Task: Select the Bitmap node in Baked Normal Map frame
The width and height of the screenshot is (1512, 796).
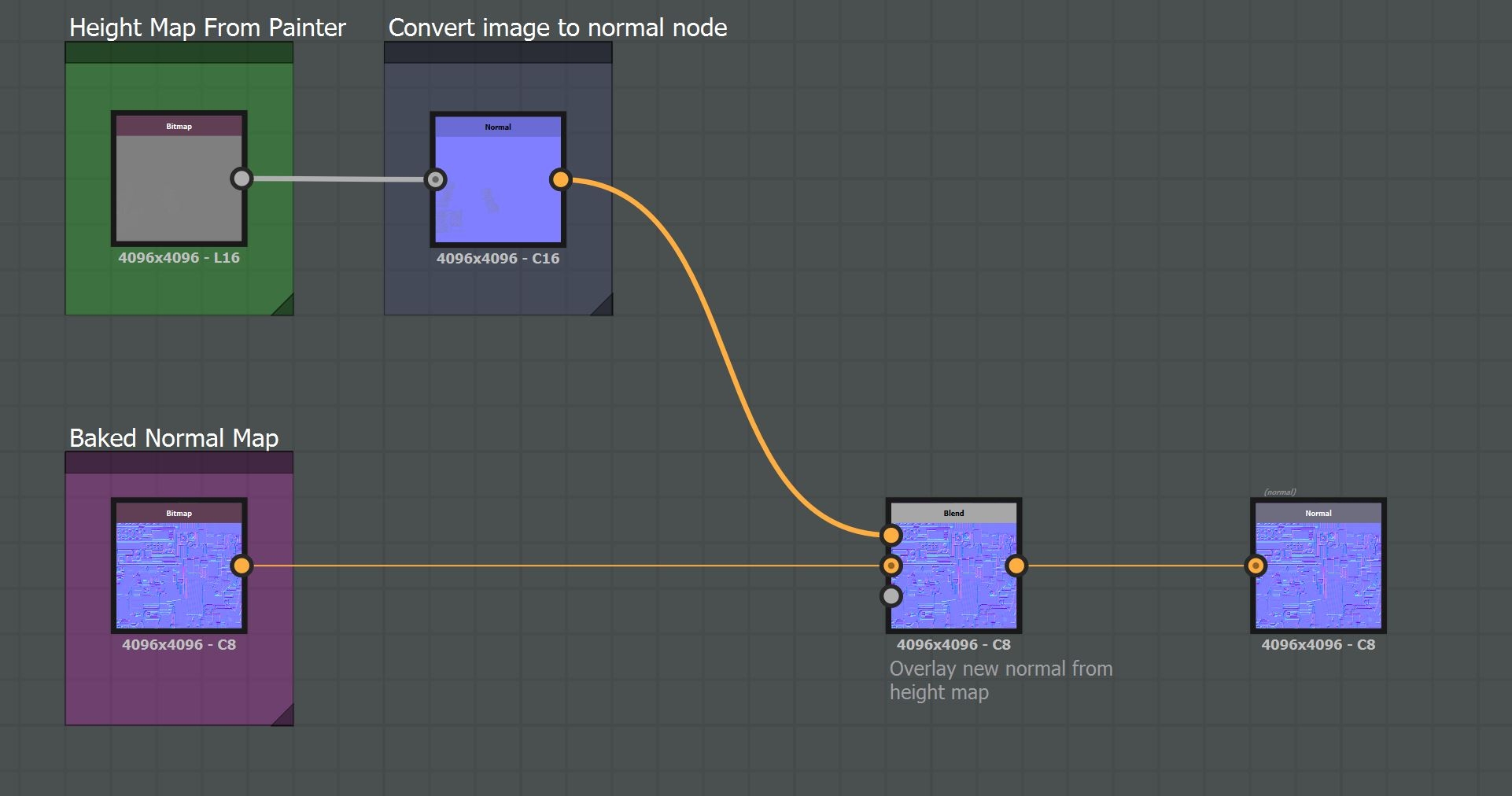Action: 179,566
